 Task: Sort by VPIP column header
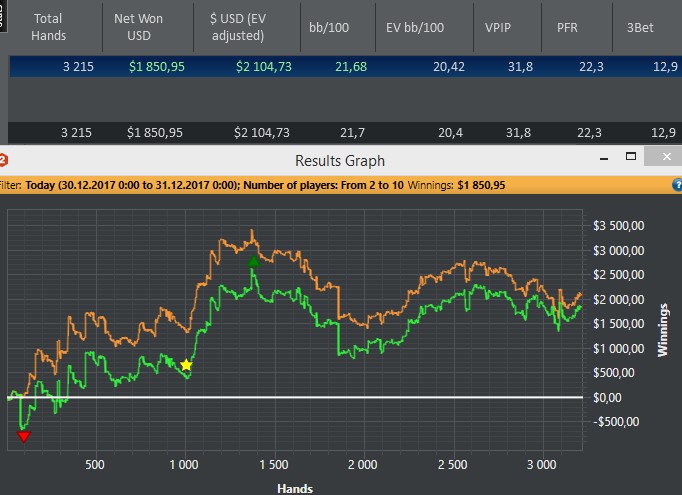pos(498,27)
